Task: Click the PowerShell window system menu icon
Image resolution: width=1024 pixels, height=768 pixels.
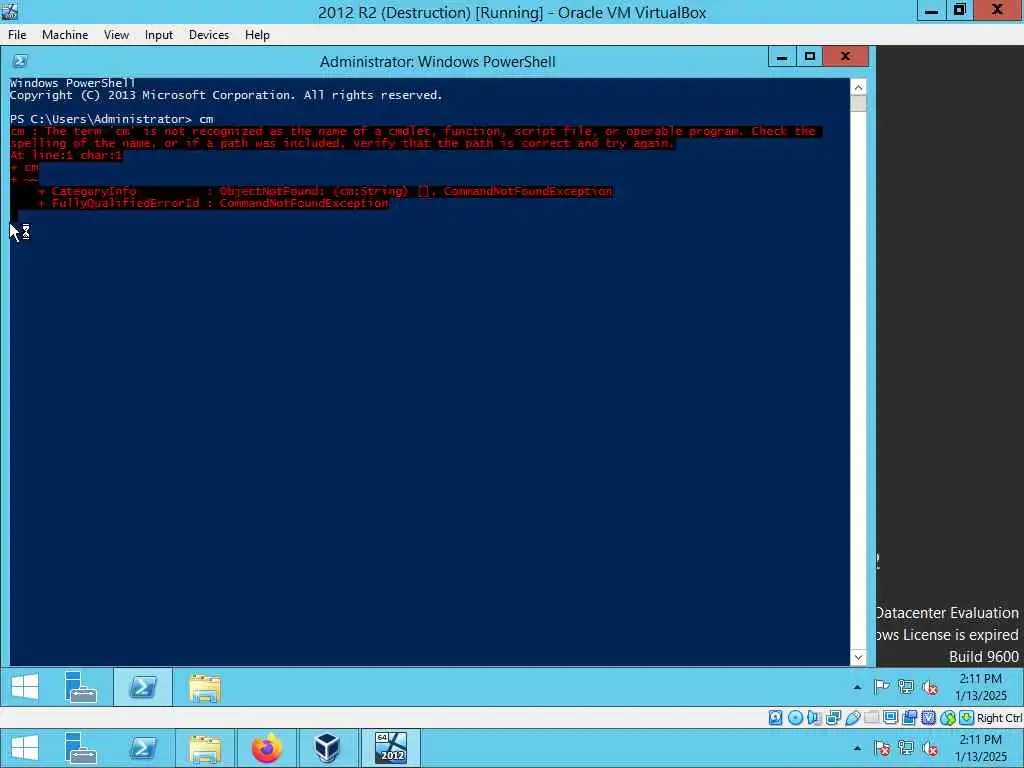Action: click(x=20, y=61)
